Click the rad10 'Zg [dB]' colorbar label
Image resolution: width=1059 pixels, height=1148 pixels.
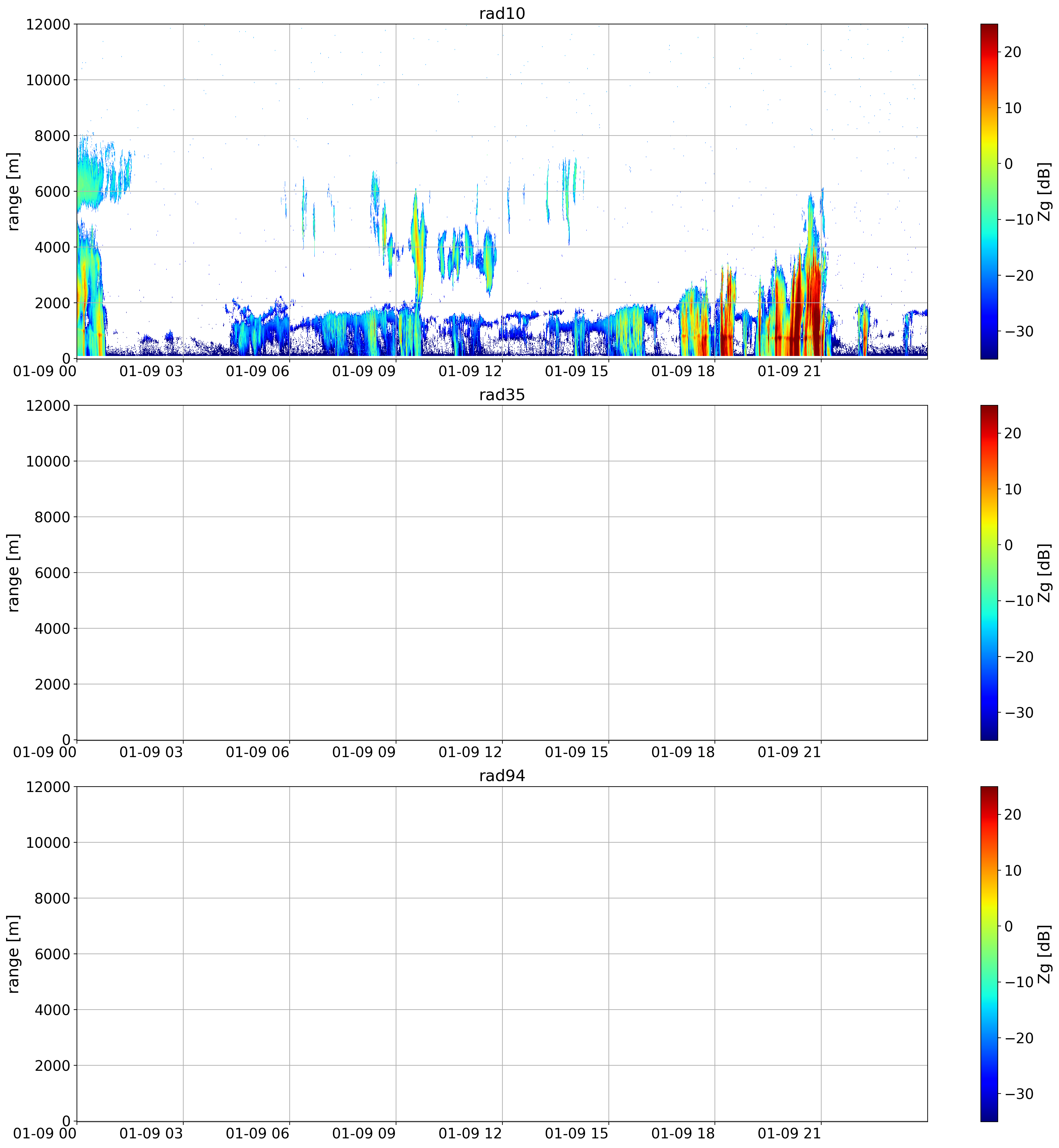click(x=1044, y=191)
